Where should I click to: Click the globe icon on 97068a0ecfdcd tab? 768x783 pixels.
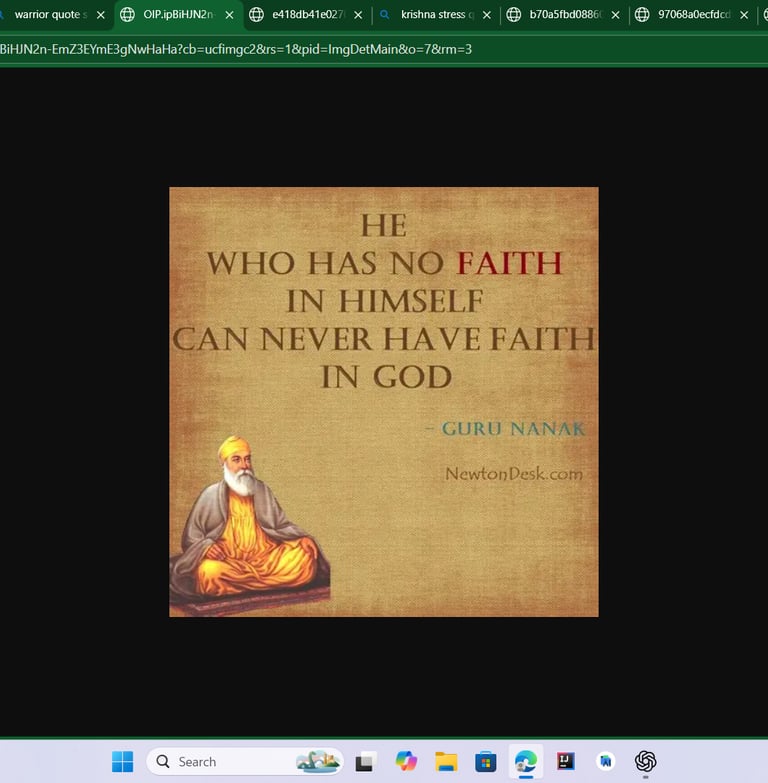click(642, 14)
